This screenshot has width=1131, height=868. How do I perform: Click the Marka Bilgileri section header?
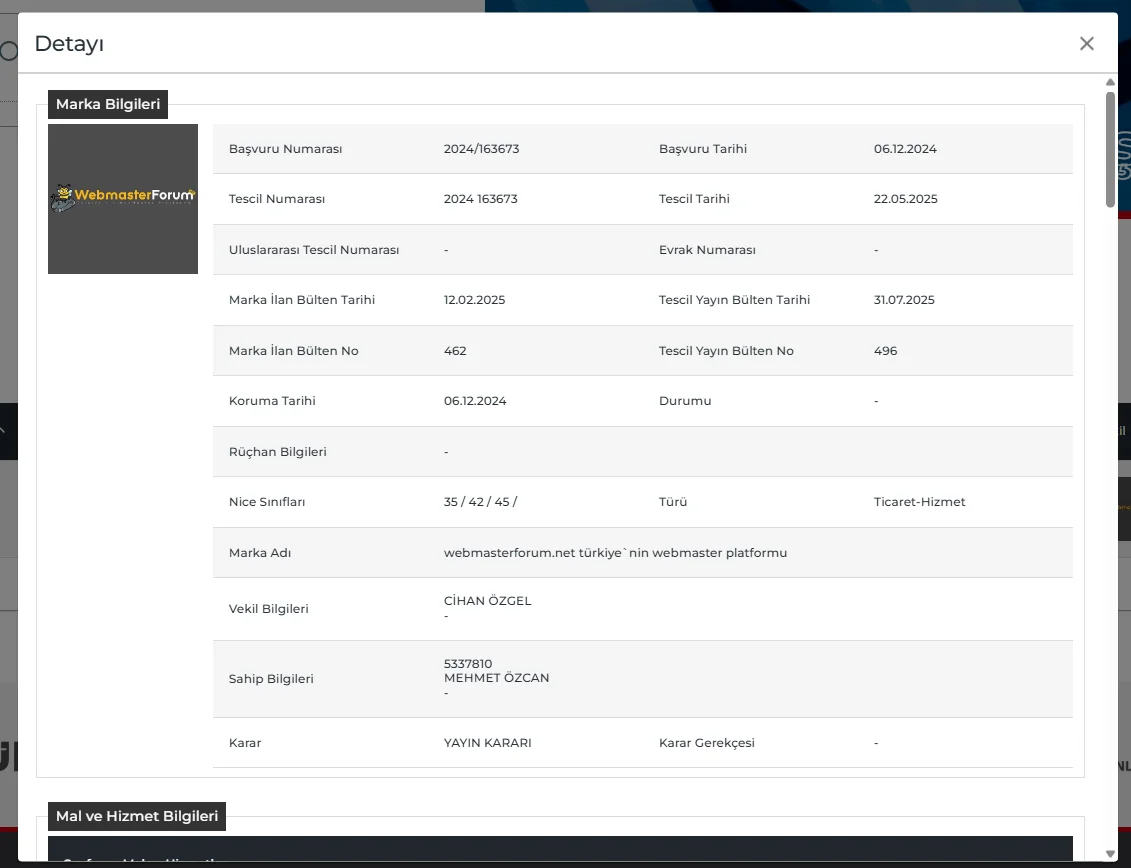(x=108, y=104)
